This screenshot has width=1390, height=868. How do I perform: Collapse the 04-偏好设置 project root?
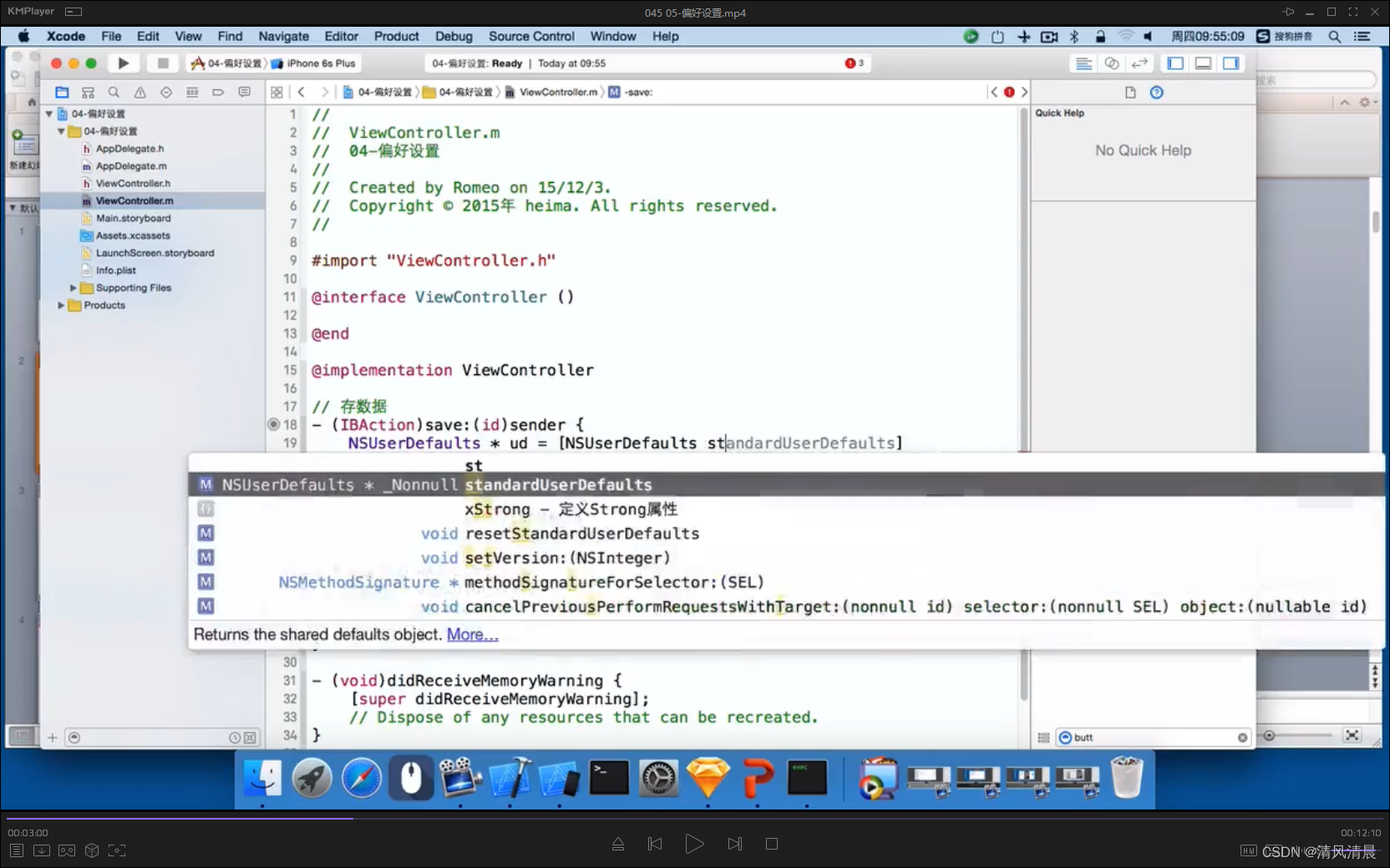pyautogui.click(x=49, y=114)
